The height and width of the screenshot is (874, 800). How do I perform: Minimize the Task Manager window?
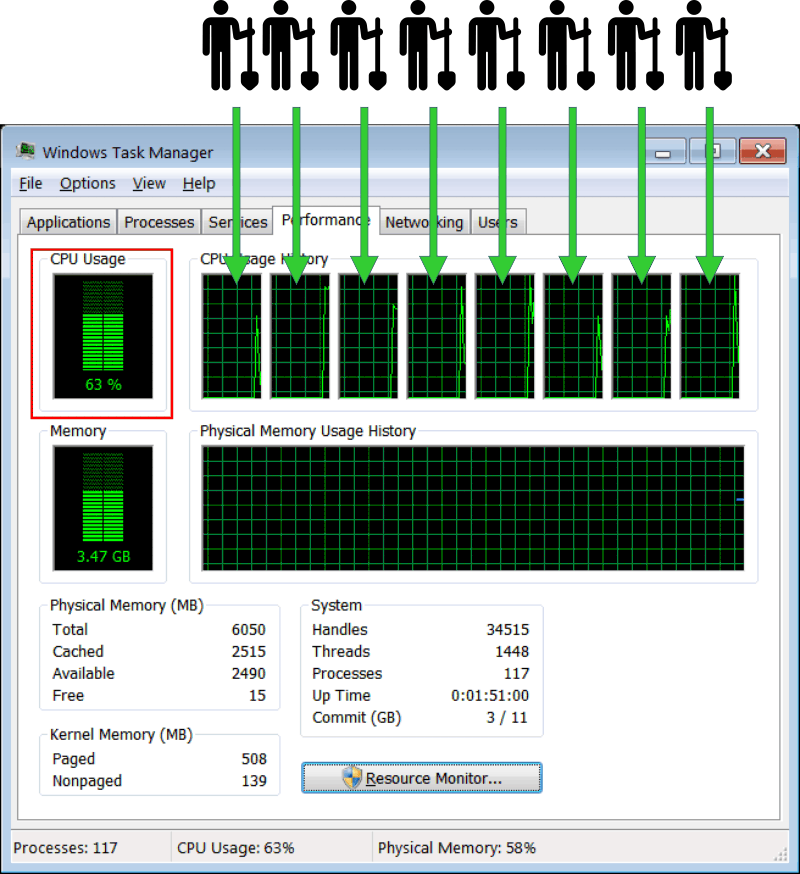pyautogui.click(x=663, y=151)
